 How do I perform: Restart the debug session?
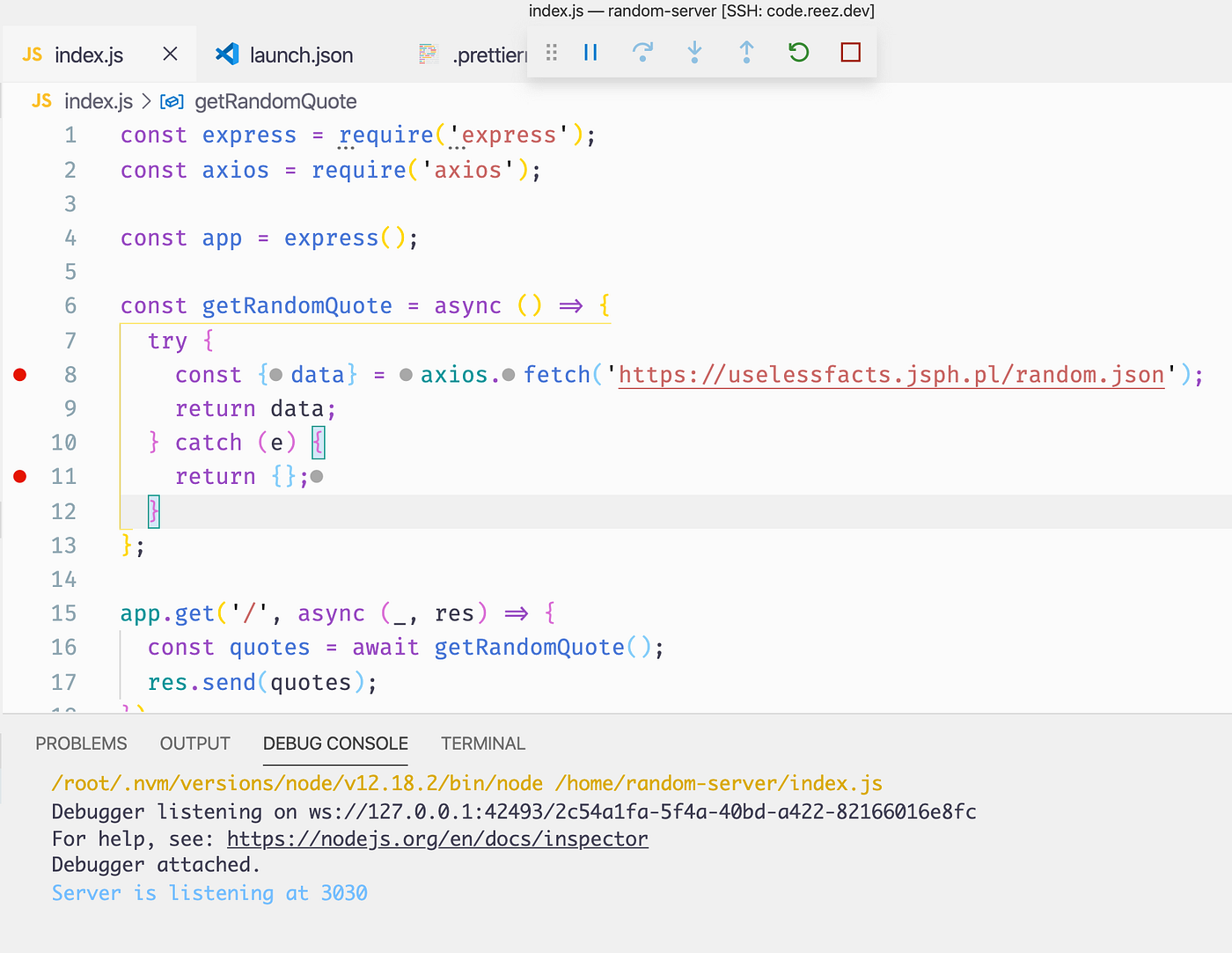coord(798,53)
